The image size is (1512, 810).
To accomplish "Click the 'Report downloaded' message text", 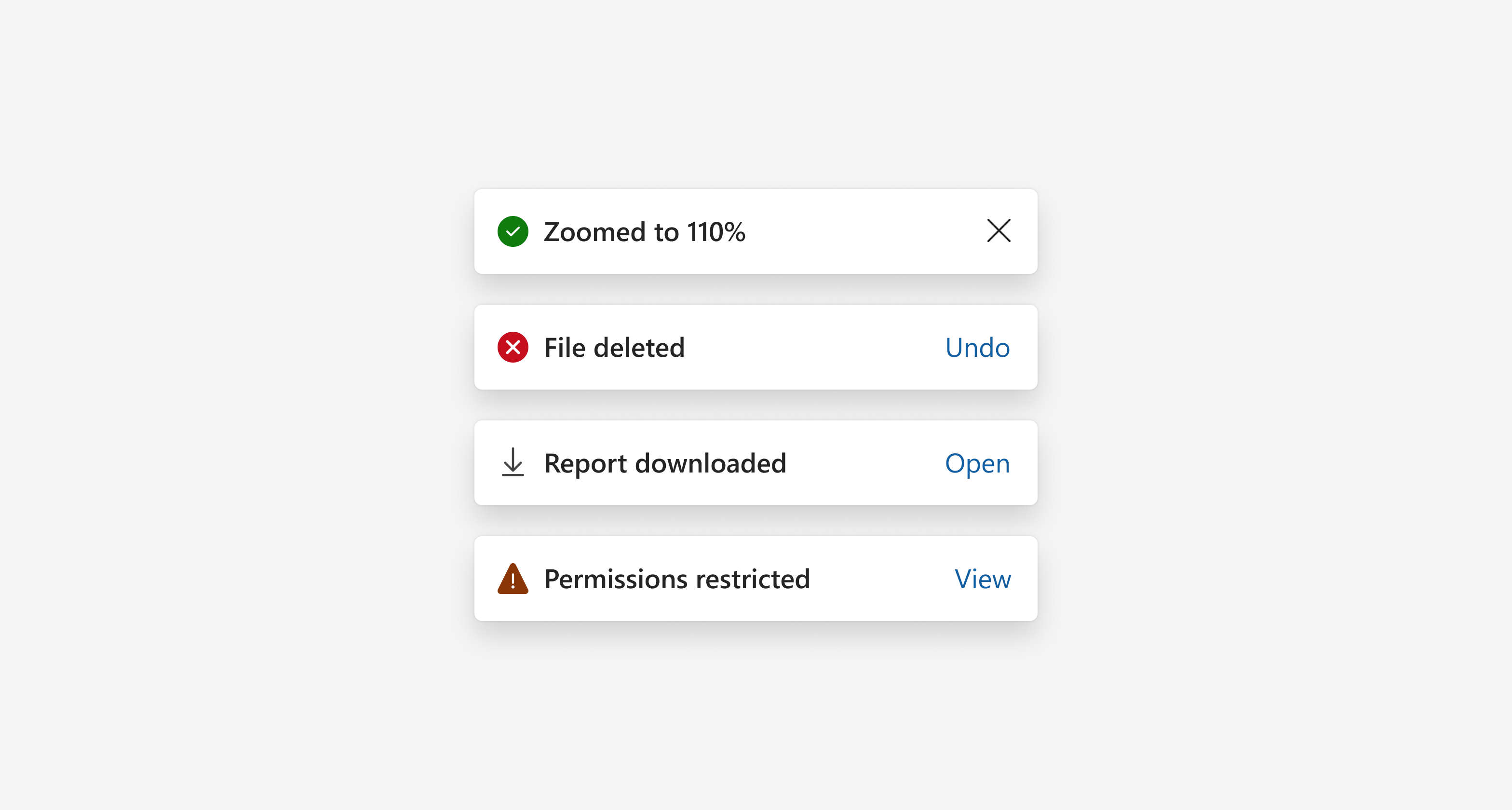I will pos(665,464).
